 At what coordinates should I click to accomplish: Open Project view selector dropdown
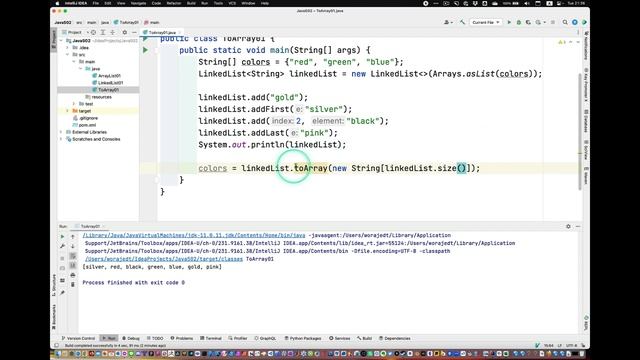point(76,32)
